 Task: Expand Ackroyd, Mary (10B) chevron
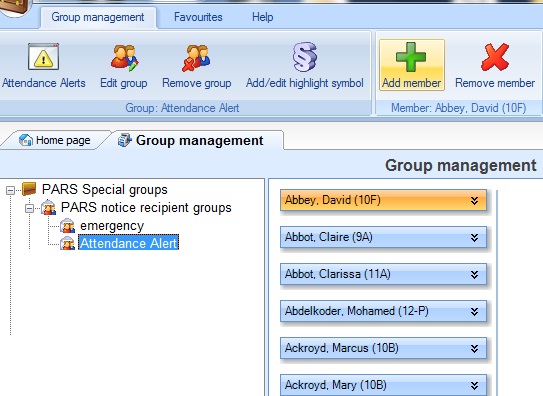pos(474,385)
